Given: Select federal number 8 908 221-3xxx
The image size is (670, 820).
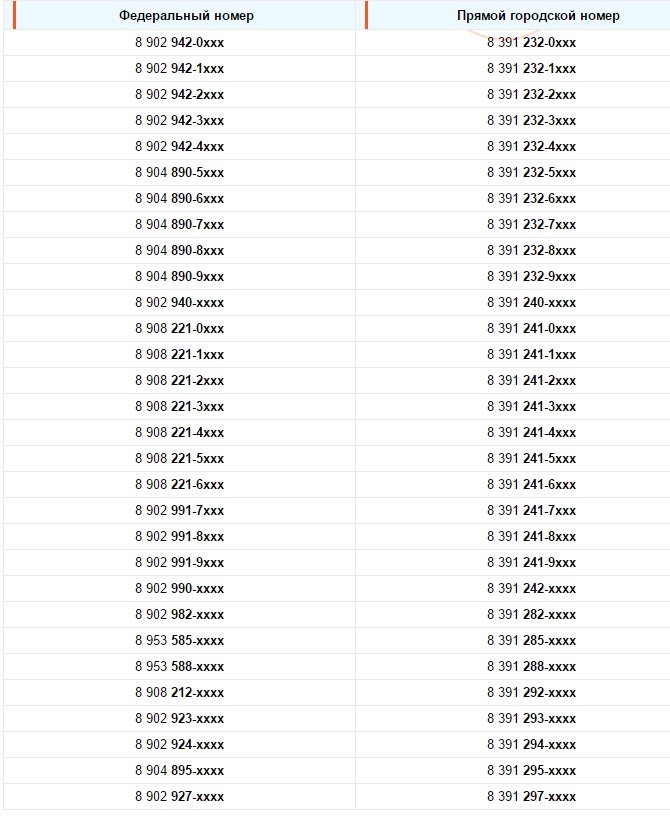Looking at the screenshot, I should (180, 407).
